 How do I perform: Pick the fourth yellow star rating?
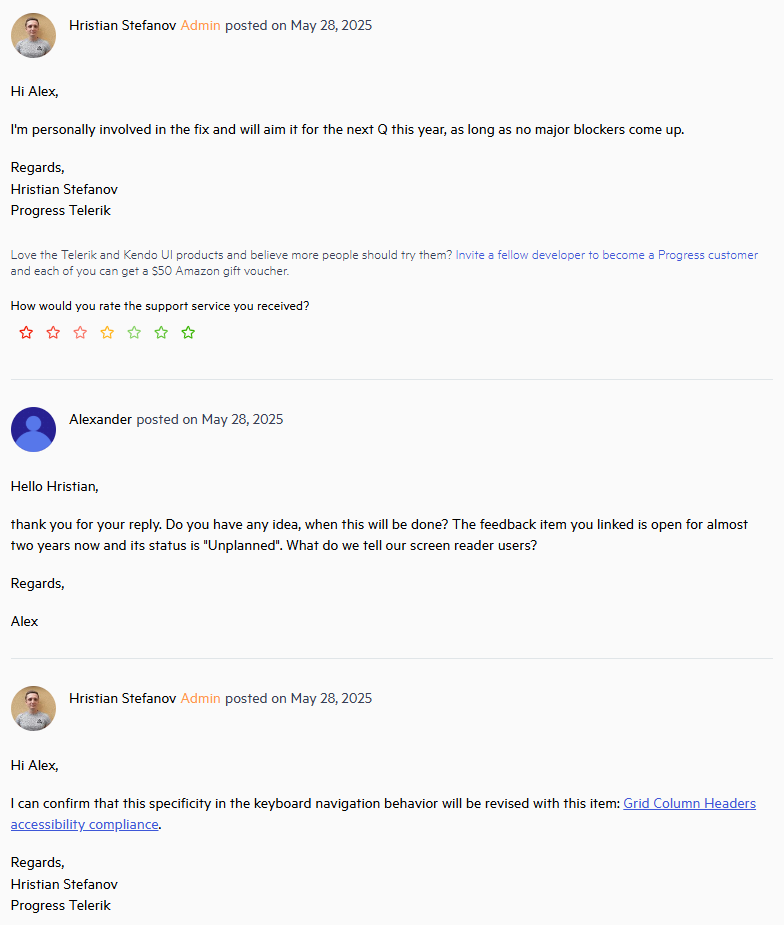[107, 333]
